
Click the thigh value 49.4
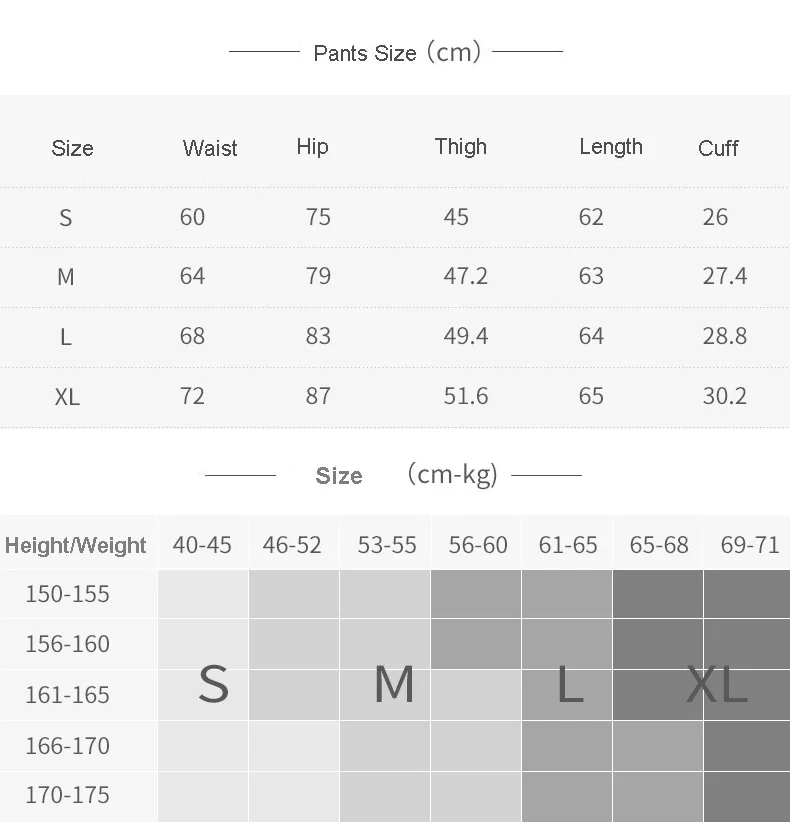click(466, 336)
